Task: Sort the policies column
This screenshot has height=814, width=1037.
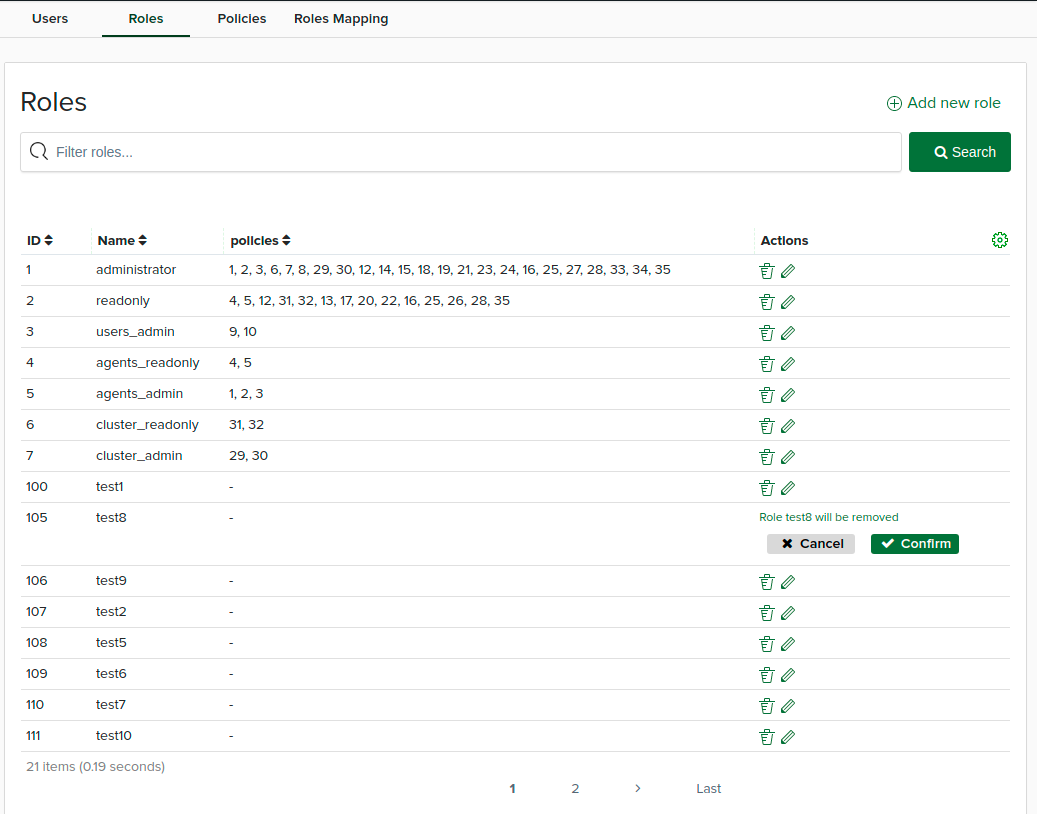Action: coord(260,240)
